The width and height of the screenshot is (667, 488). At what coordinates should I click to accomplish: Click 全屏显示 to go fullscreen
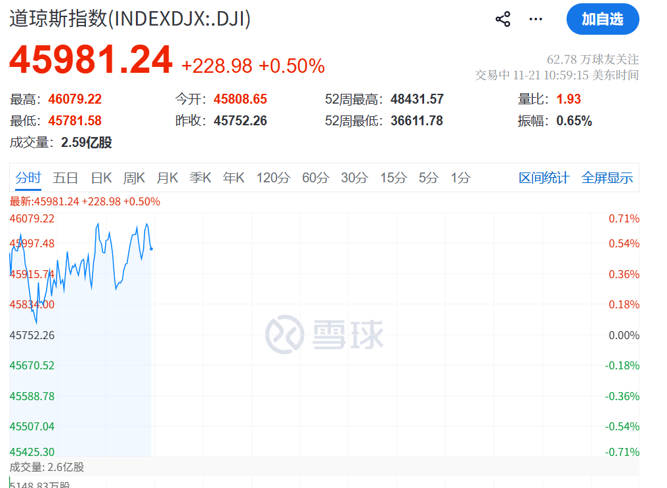pos(607,178)
